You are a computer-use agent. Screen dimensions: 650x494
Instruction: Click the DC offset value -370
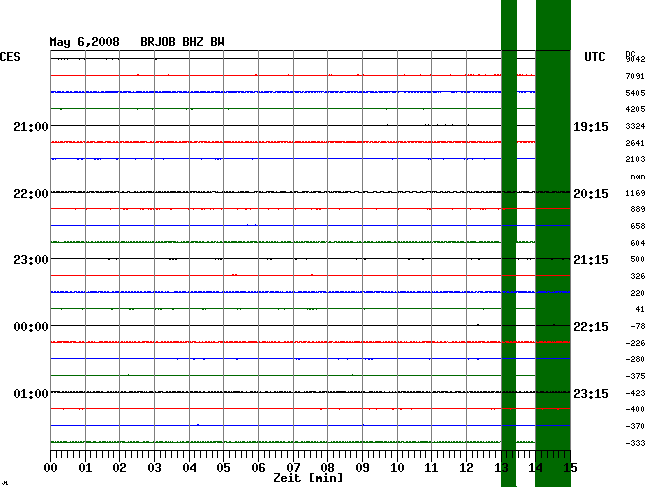click(x=635, y=426)
